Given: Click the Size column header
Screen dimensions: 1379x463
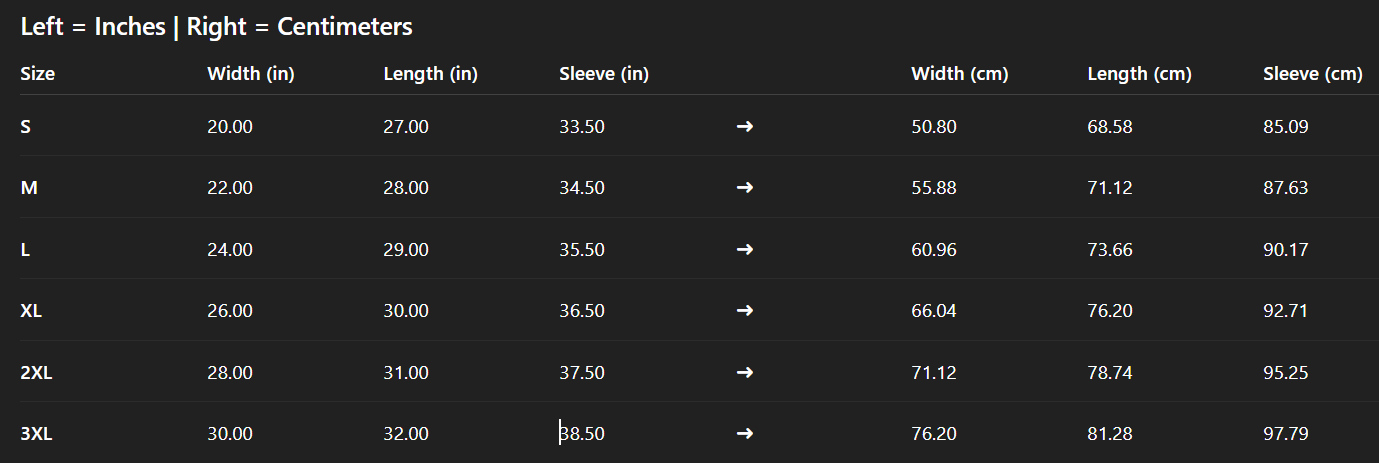Looking at the screenshot, I should (38, 74).
